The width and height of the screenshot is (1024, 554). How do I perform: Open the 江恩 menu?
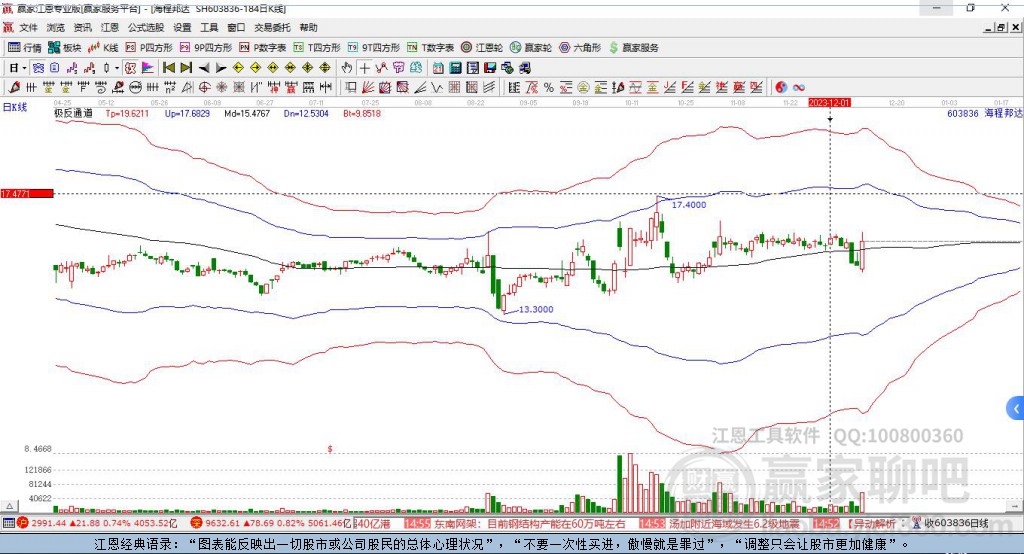click(x=110, y=27)
